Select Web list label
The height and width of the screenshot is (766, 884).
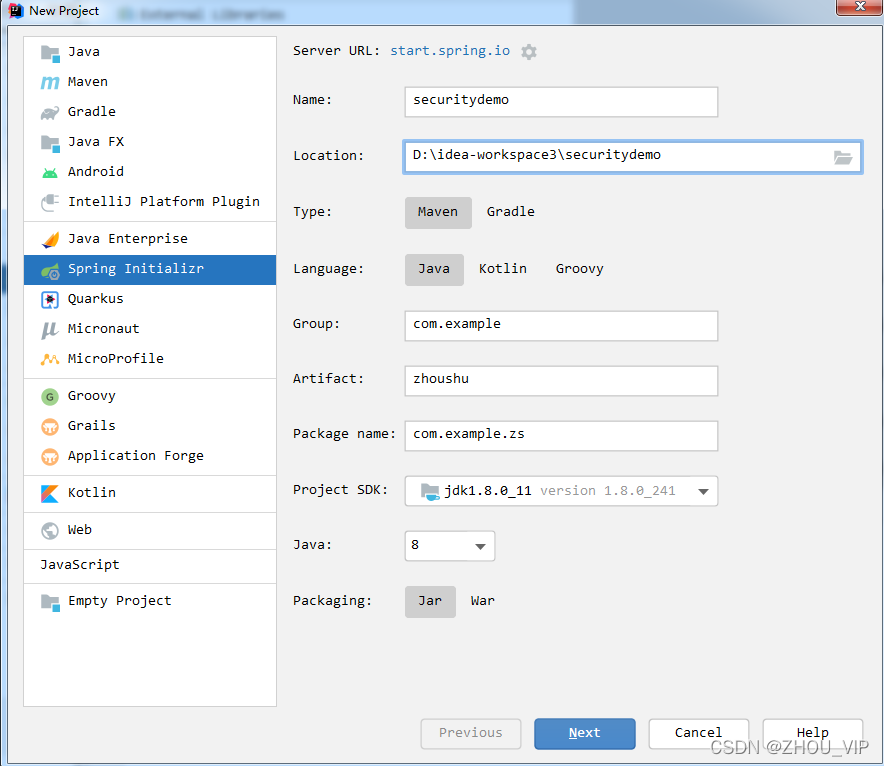79,530
